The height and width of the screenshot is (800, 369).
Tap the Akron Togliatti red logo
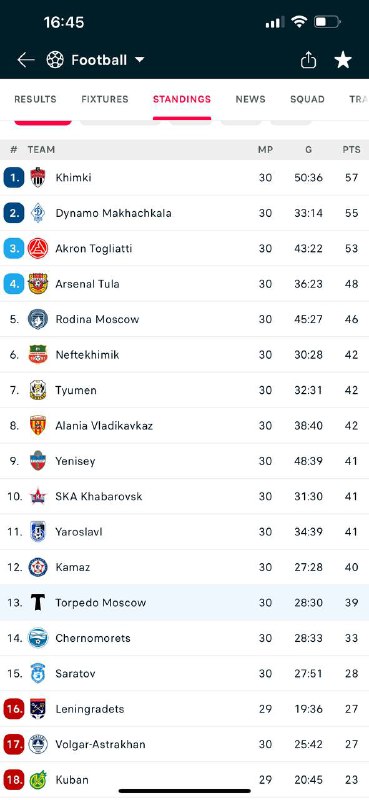38,248
